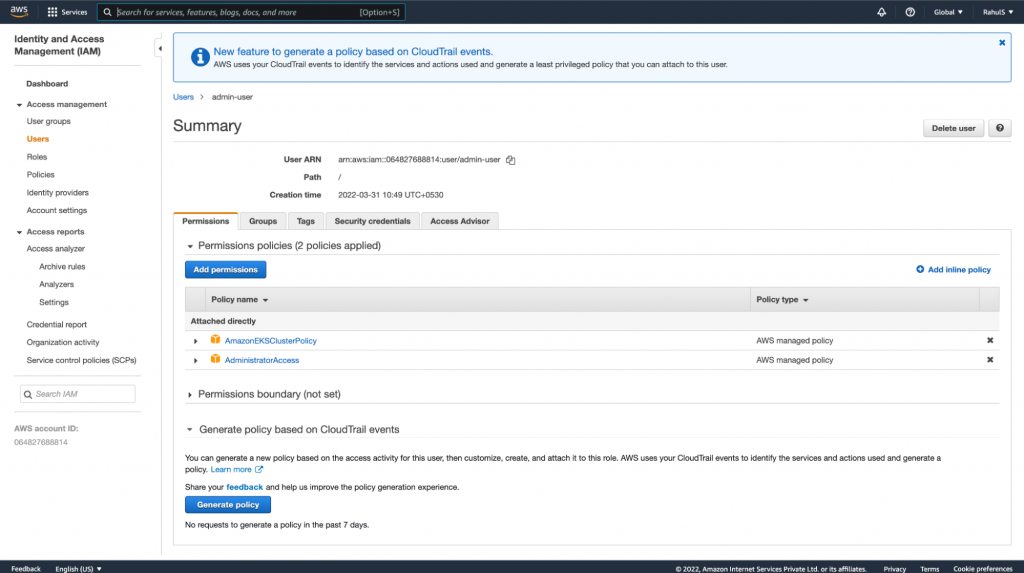
Task: Collapse the Access reports nav group
Action: tap(19, 232)
